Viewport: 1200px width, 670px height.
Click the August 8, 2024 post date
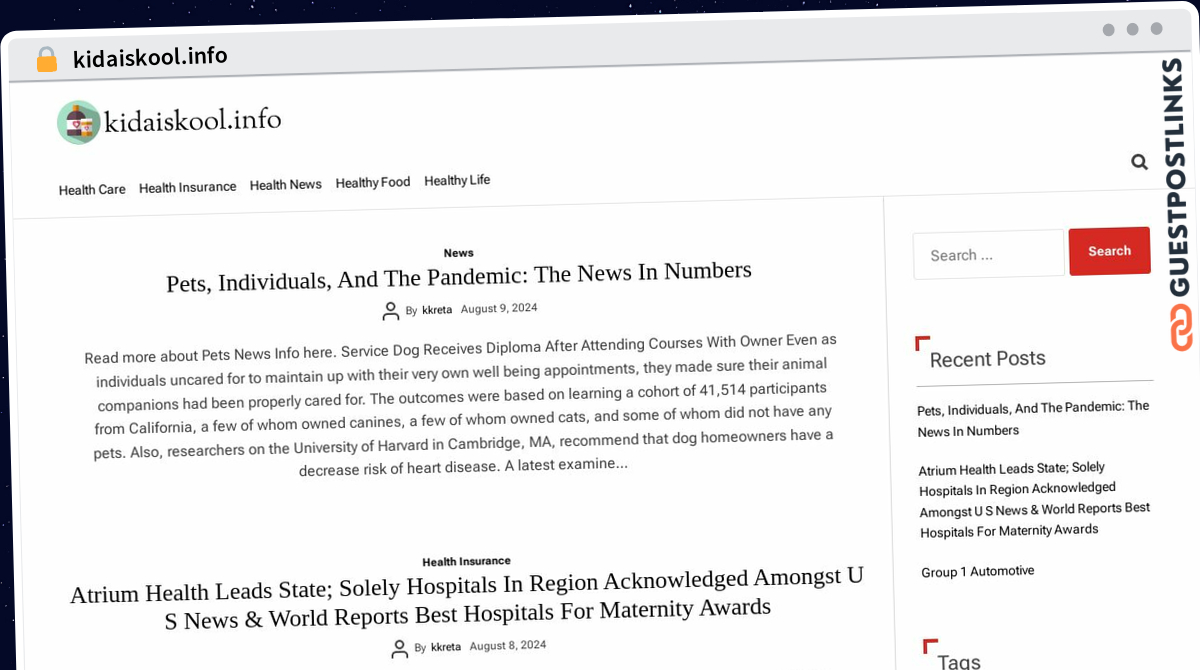coord(508,645)
